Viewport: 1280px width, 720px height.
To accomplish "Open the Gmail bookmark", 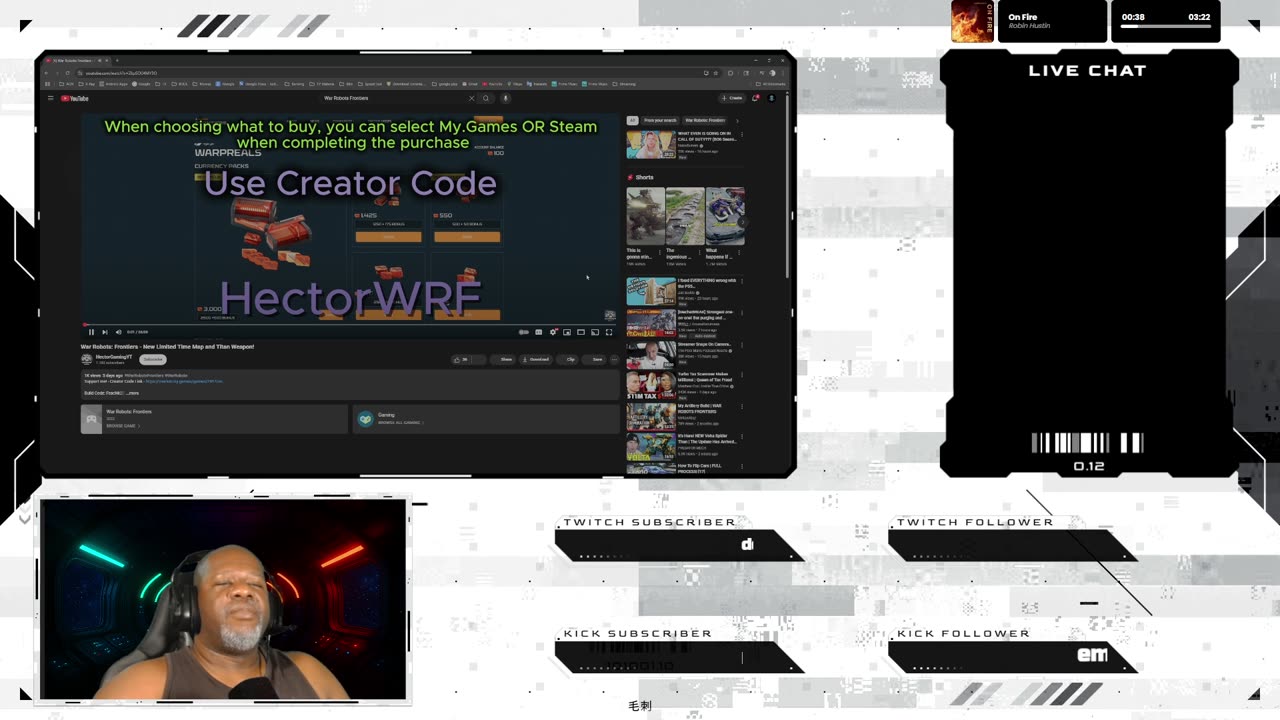I will click(469, 84).
